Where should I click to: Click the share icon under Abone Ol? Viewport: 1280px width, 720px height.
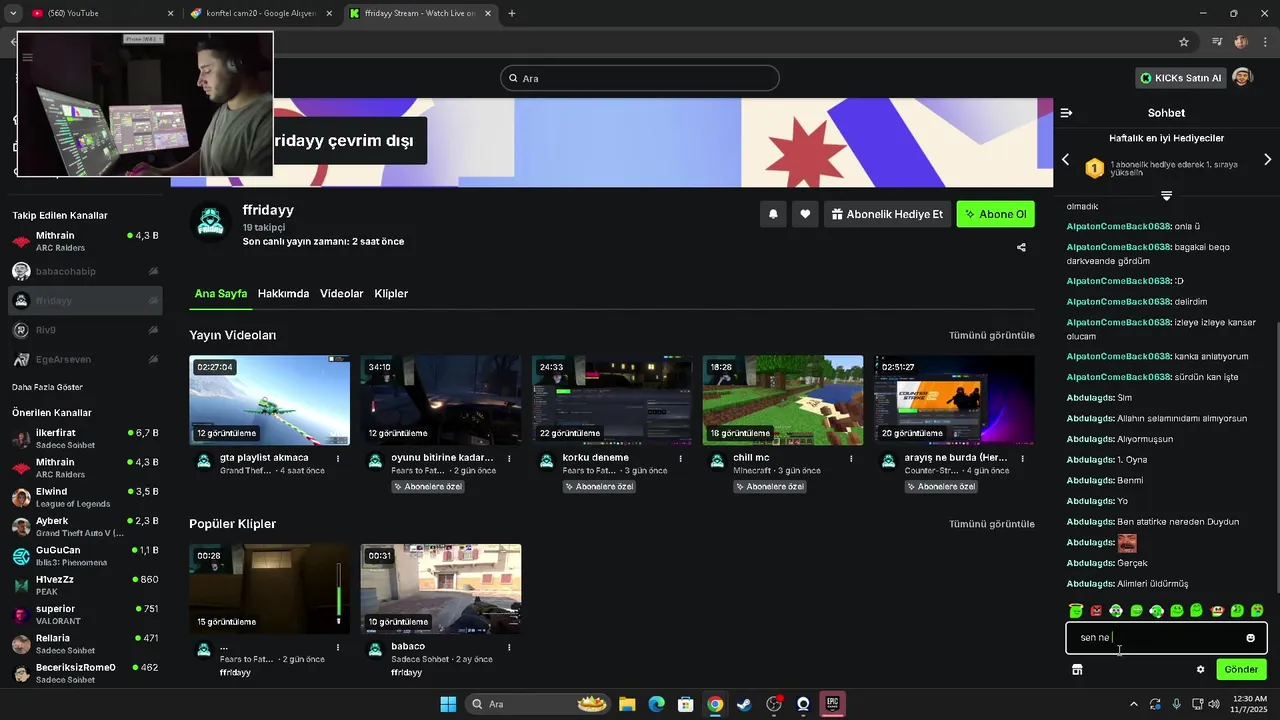[1021, 247]
